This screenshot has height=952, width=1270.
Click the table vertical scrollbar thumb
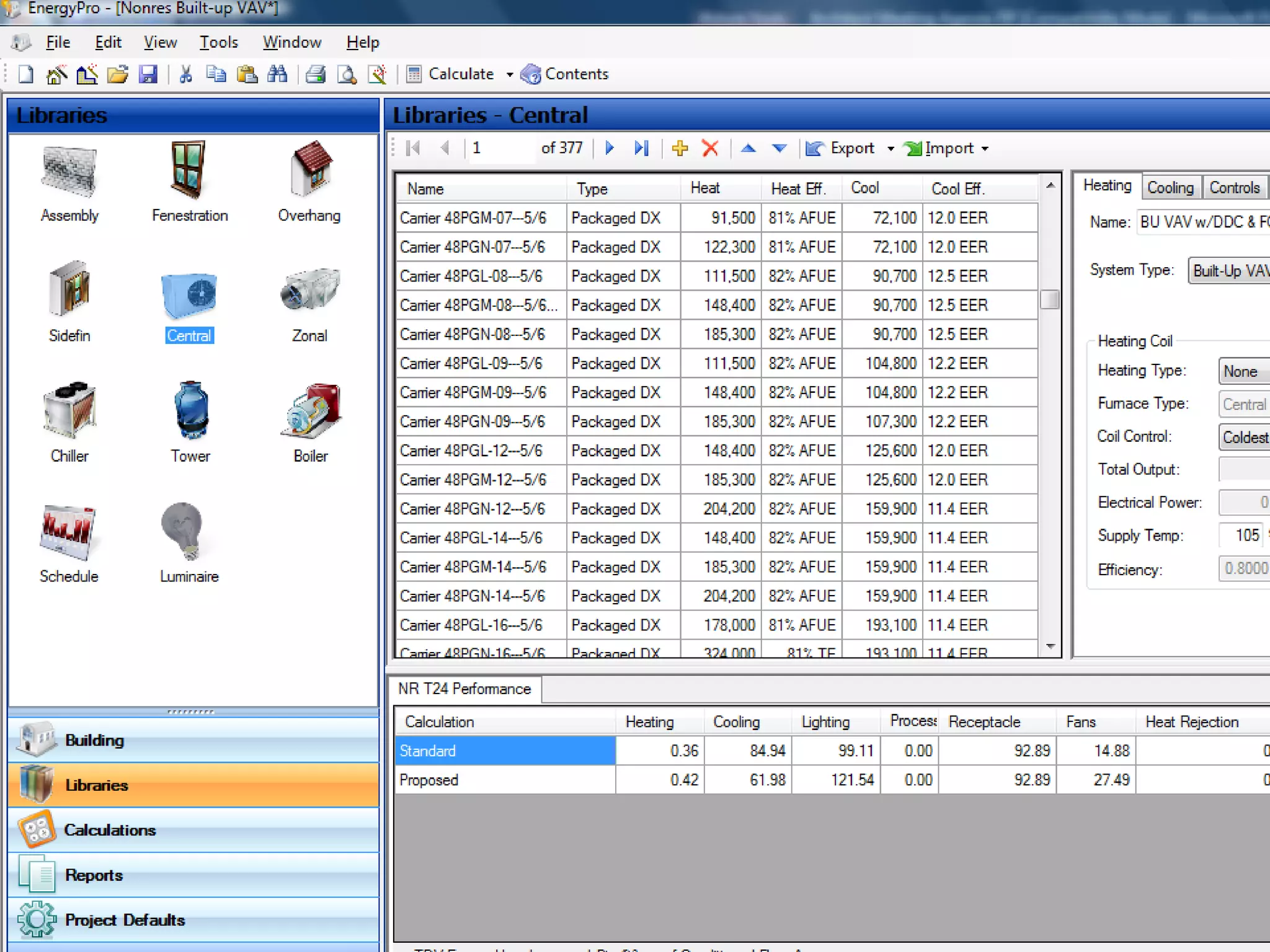coord(1050,299)
